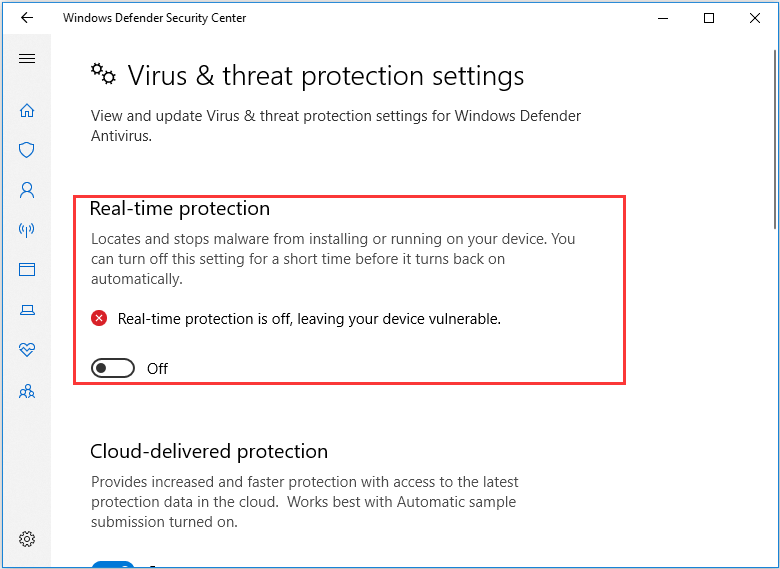Screen dimensions: 780x569
Task: Open the hamburger navigation menu
Action: coord(27,59)
